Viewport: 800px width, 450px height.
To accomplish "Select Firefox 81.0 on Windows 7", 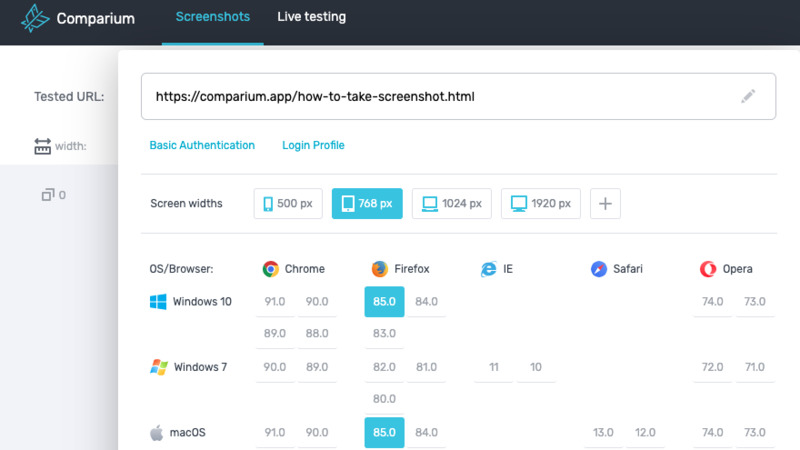I will click(426, 367).
